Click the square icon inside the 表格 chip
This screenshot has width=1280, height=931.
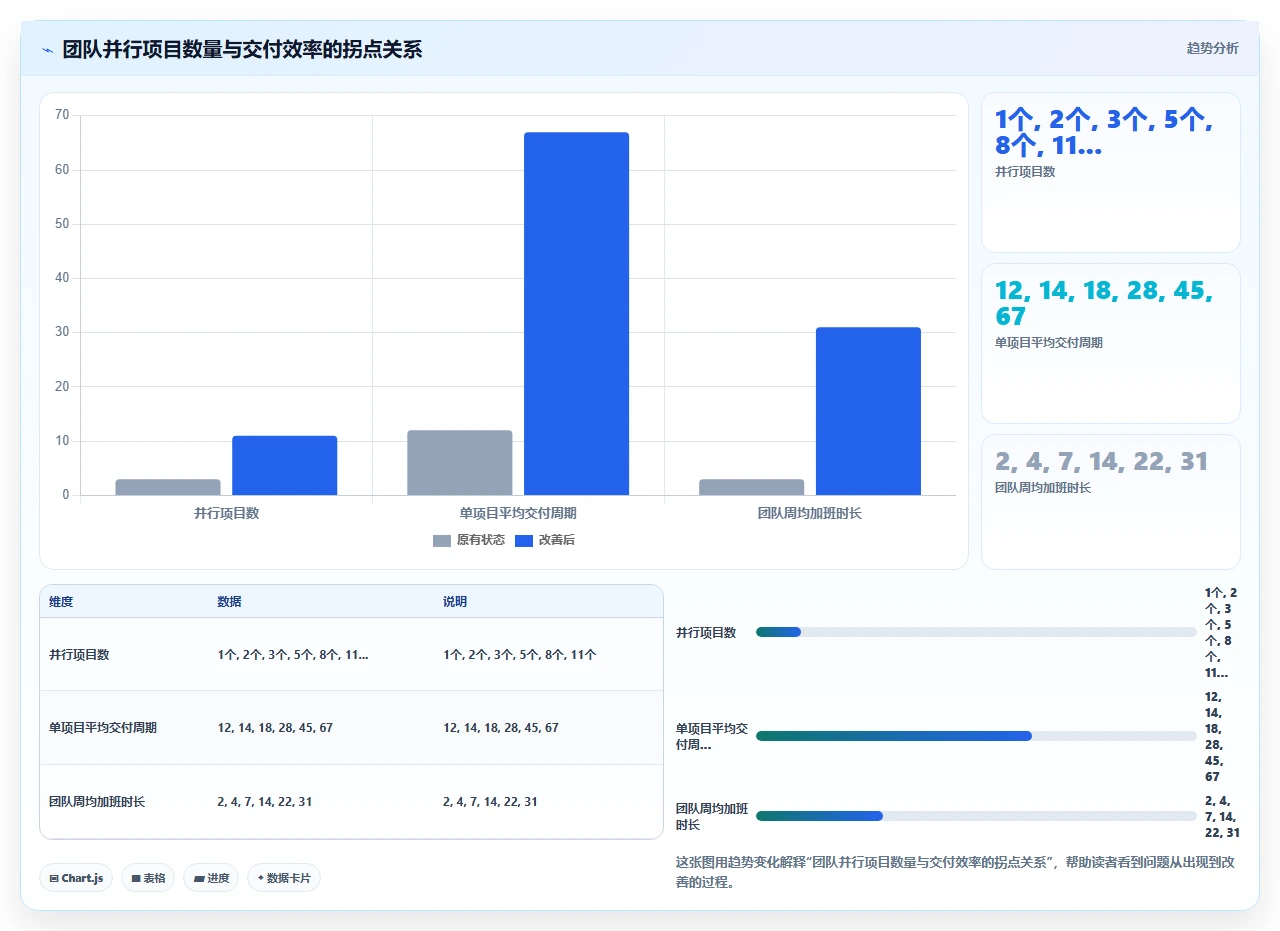point(136,879)
